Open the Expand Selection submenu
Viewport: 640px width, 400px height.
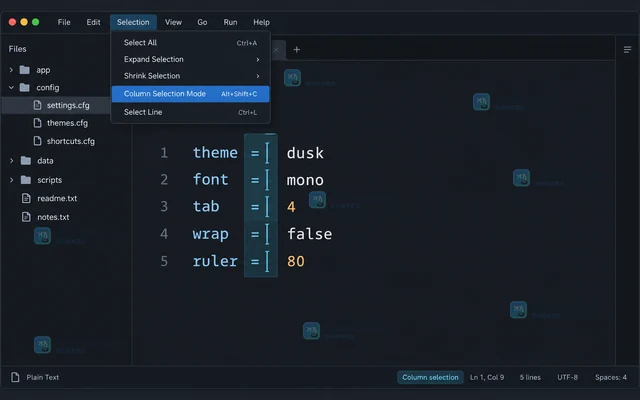(191, 60)
